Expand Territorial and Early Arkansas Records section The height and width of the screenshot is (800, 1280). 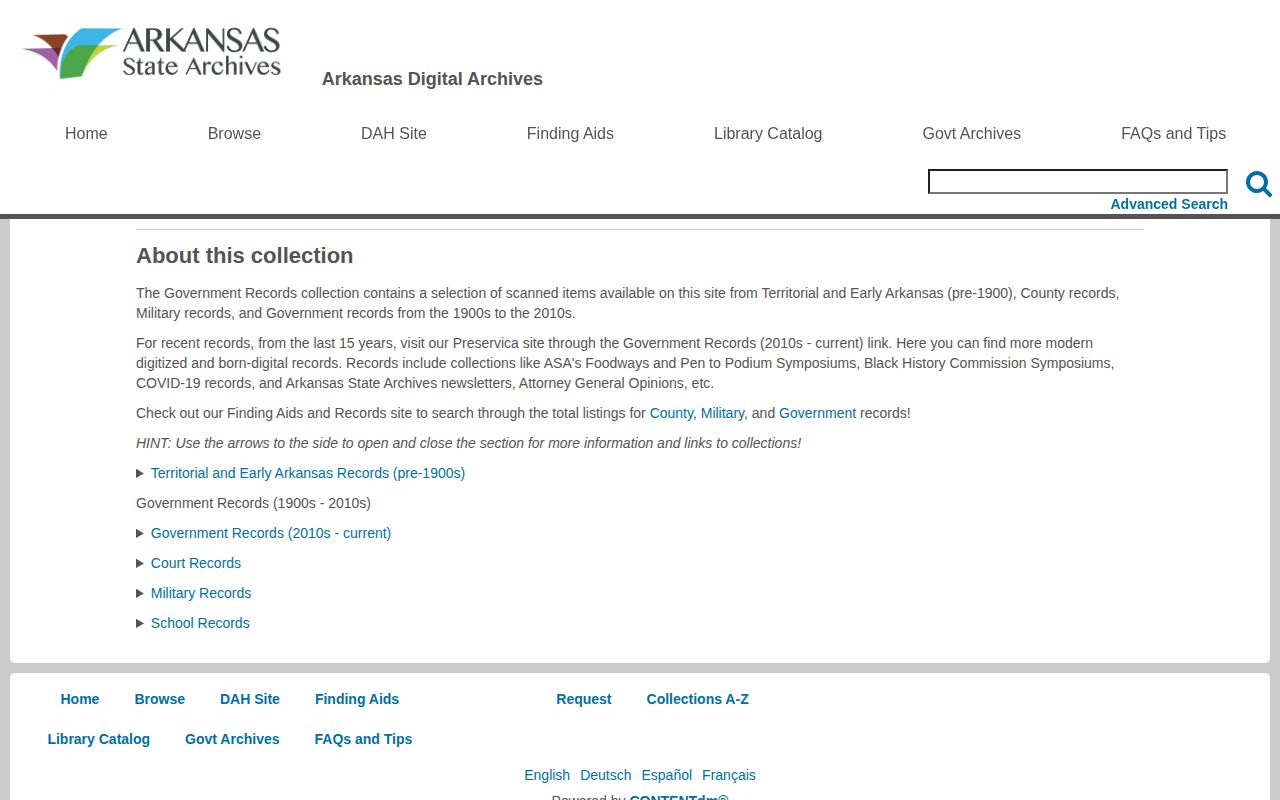coord(307,473)
